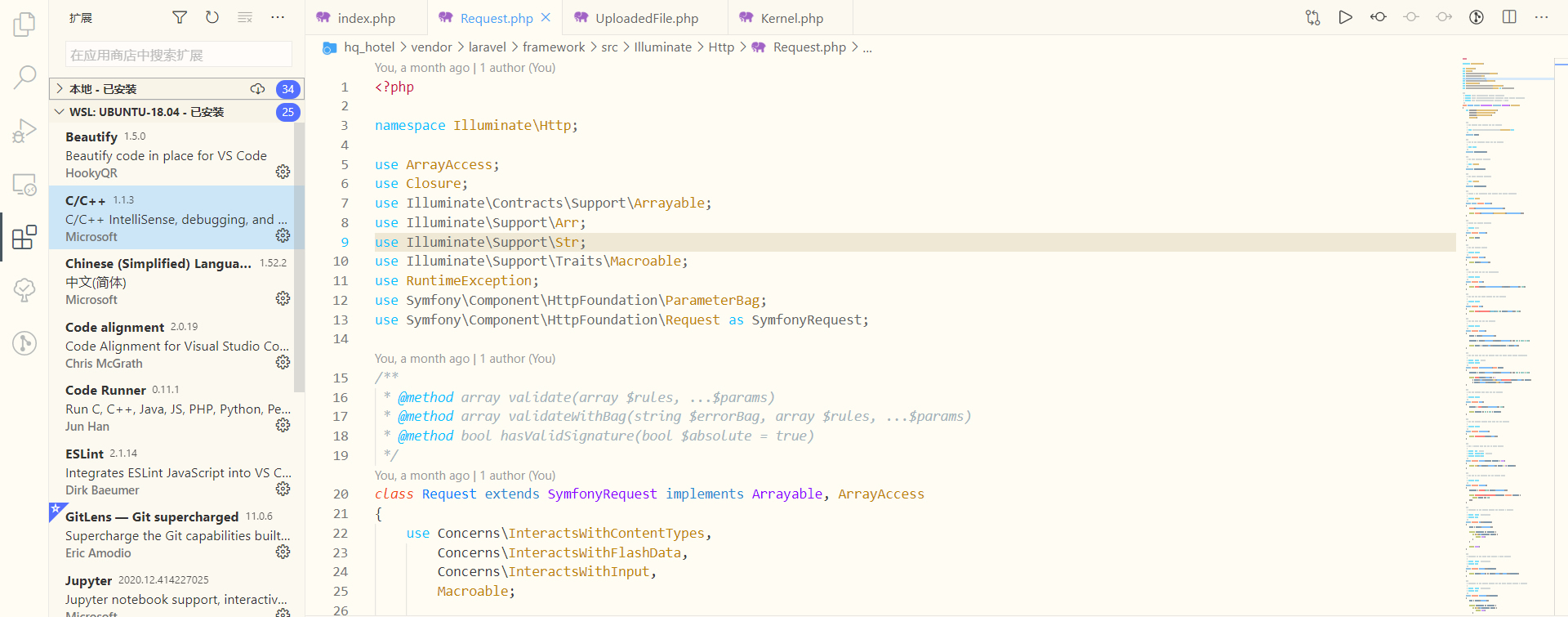Open file annotations GitLens icon
Image resolution: width=1568 pixels, height=617 pixels.
[x=1477, y=17]
